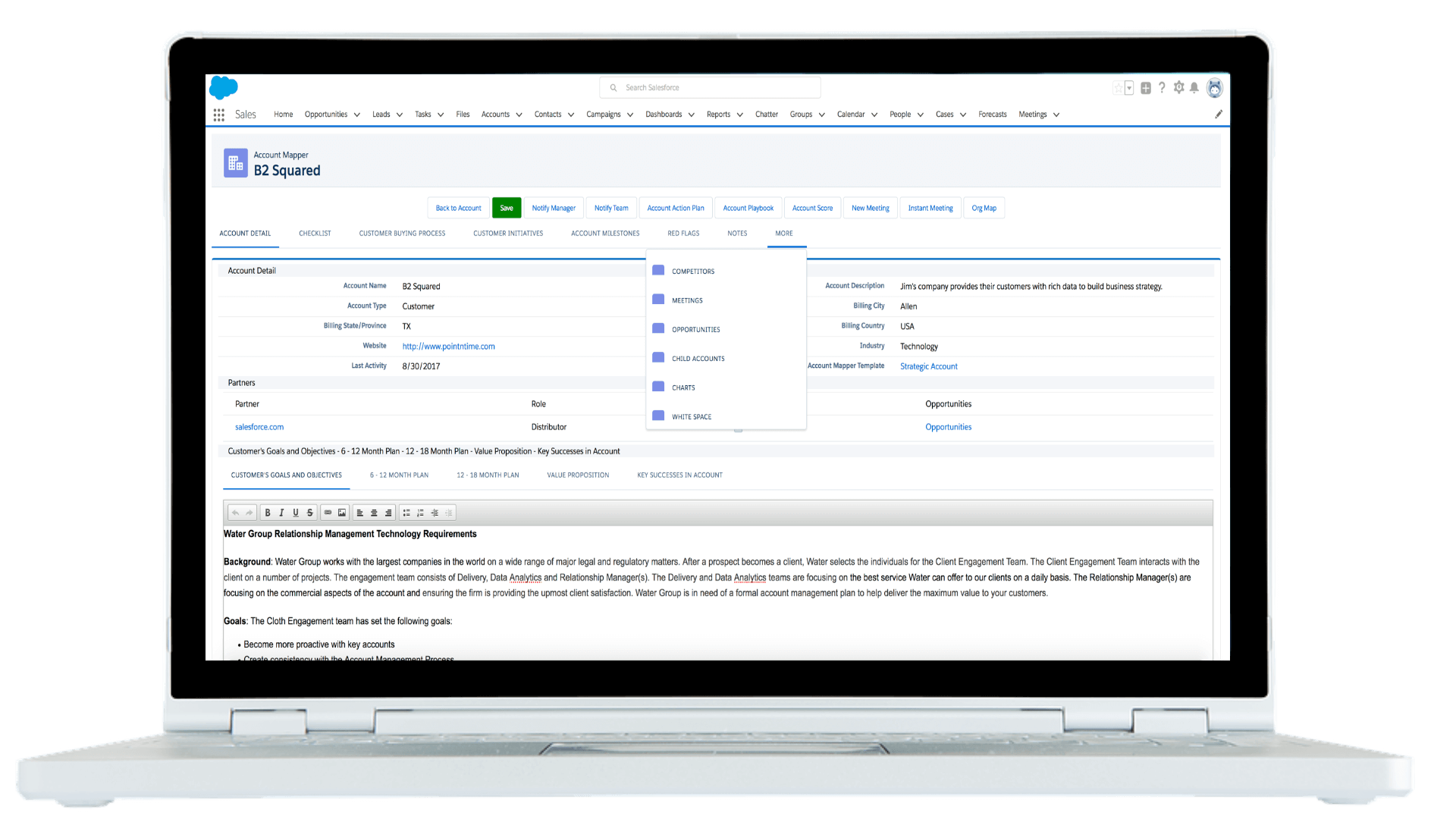The height and width of the screenshot is (819, 1456).
Task: Switch to the RED FLAGS tab
Action: [682, 233]
